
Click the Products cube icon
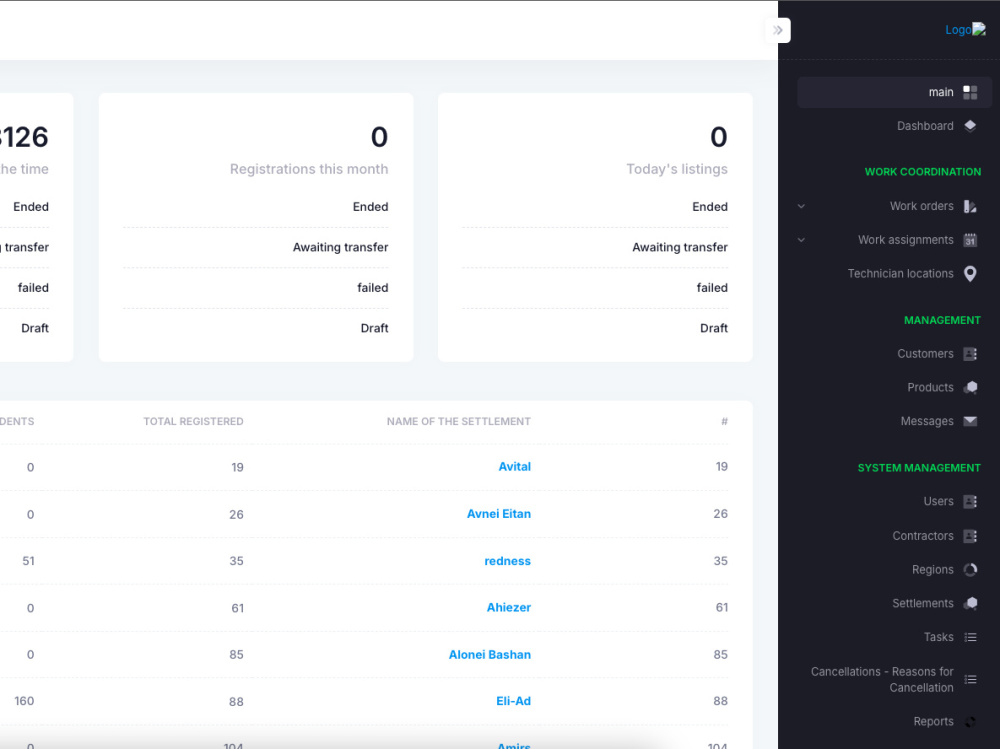click(x=970, y=387)
